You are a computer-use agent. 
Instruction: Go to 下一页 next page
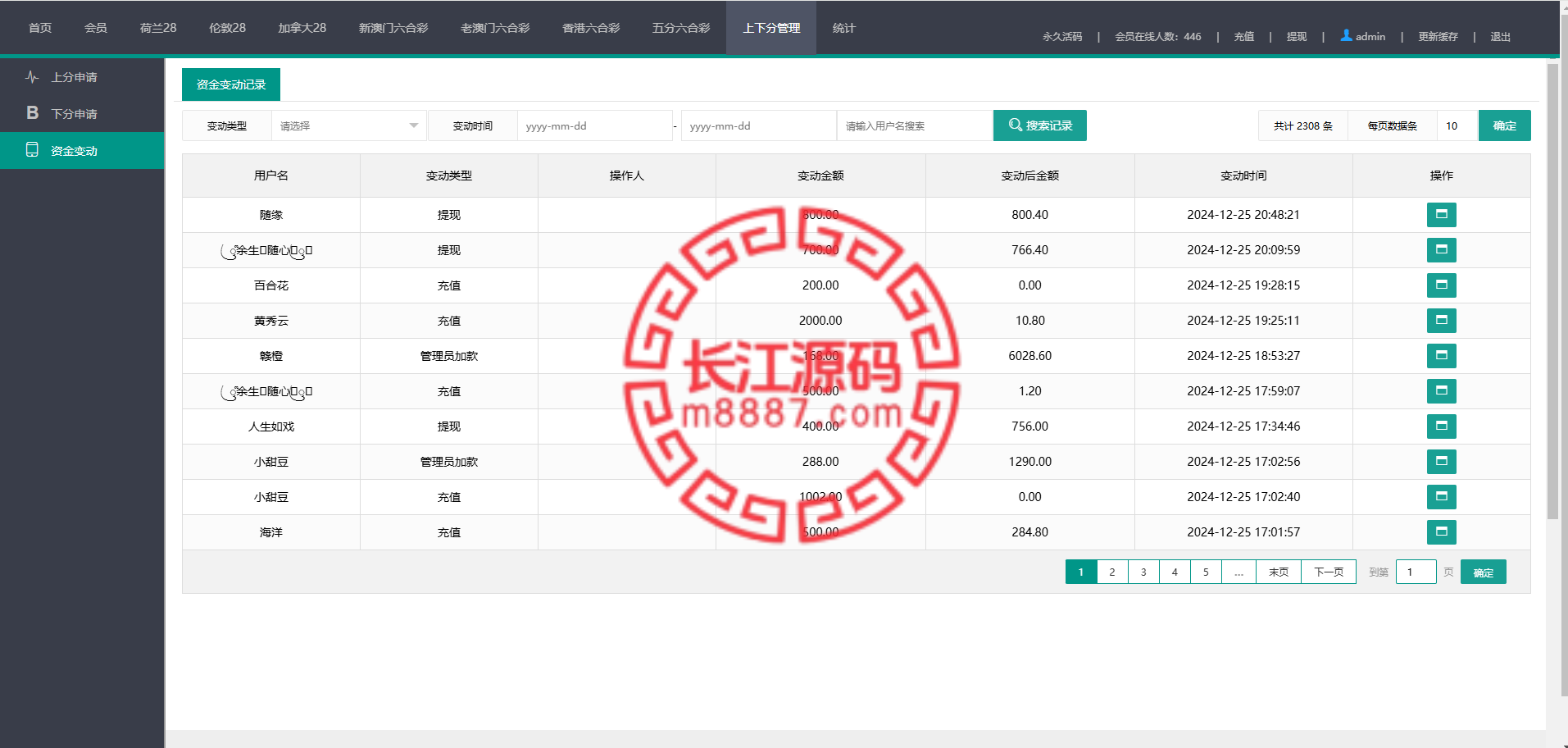tap(1329, 572)
